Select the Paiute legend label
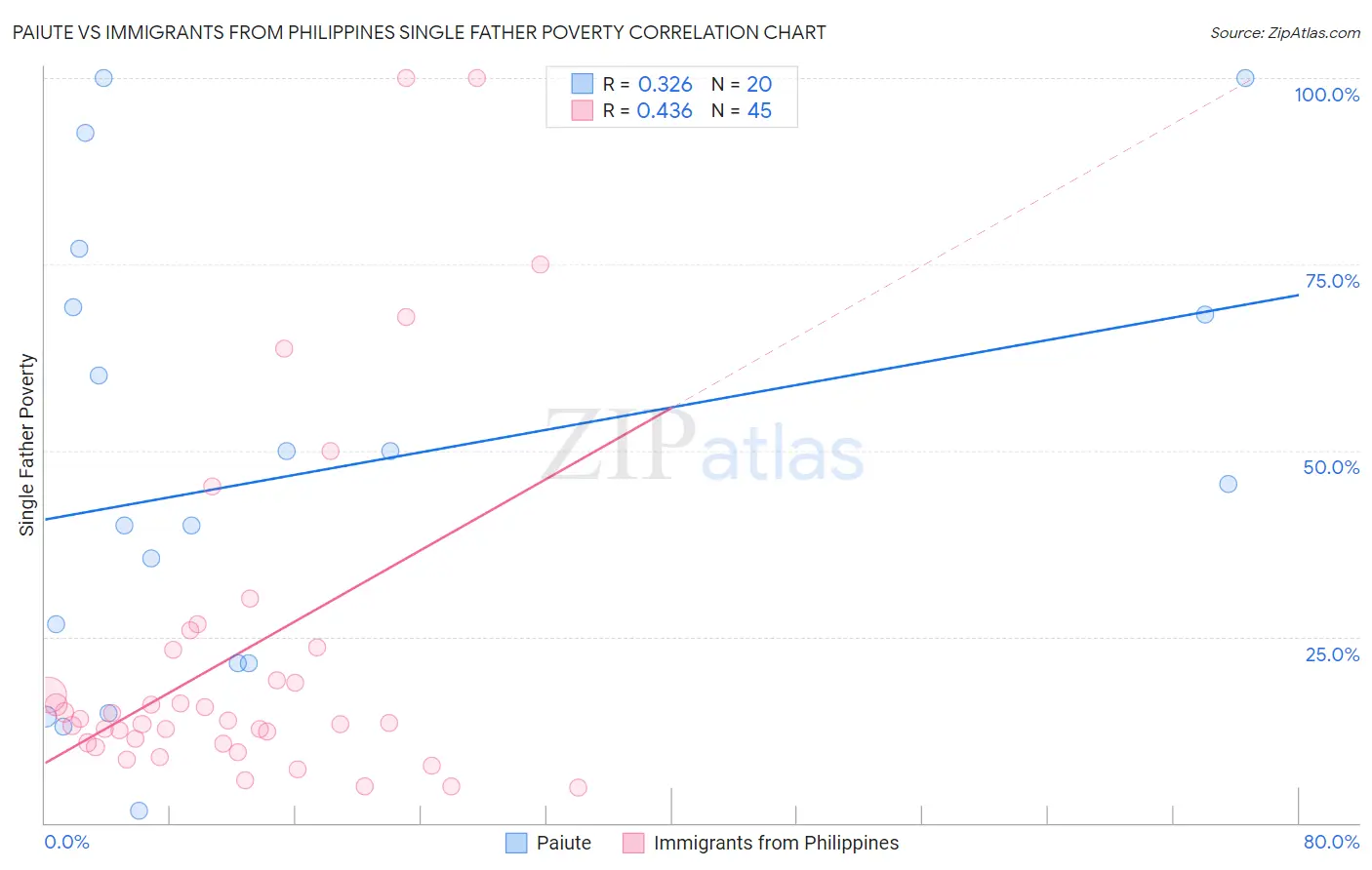Viewport: 1372px width, 870px height. [x=564, y=843]
